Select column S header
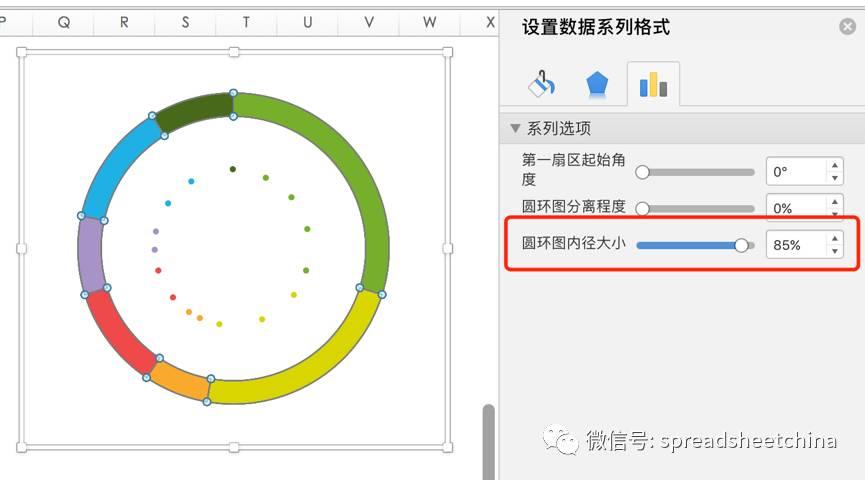 (185, 22)
